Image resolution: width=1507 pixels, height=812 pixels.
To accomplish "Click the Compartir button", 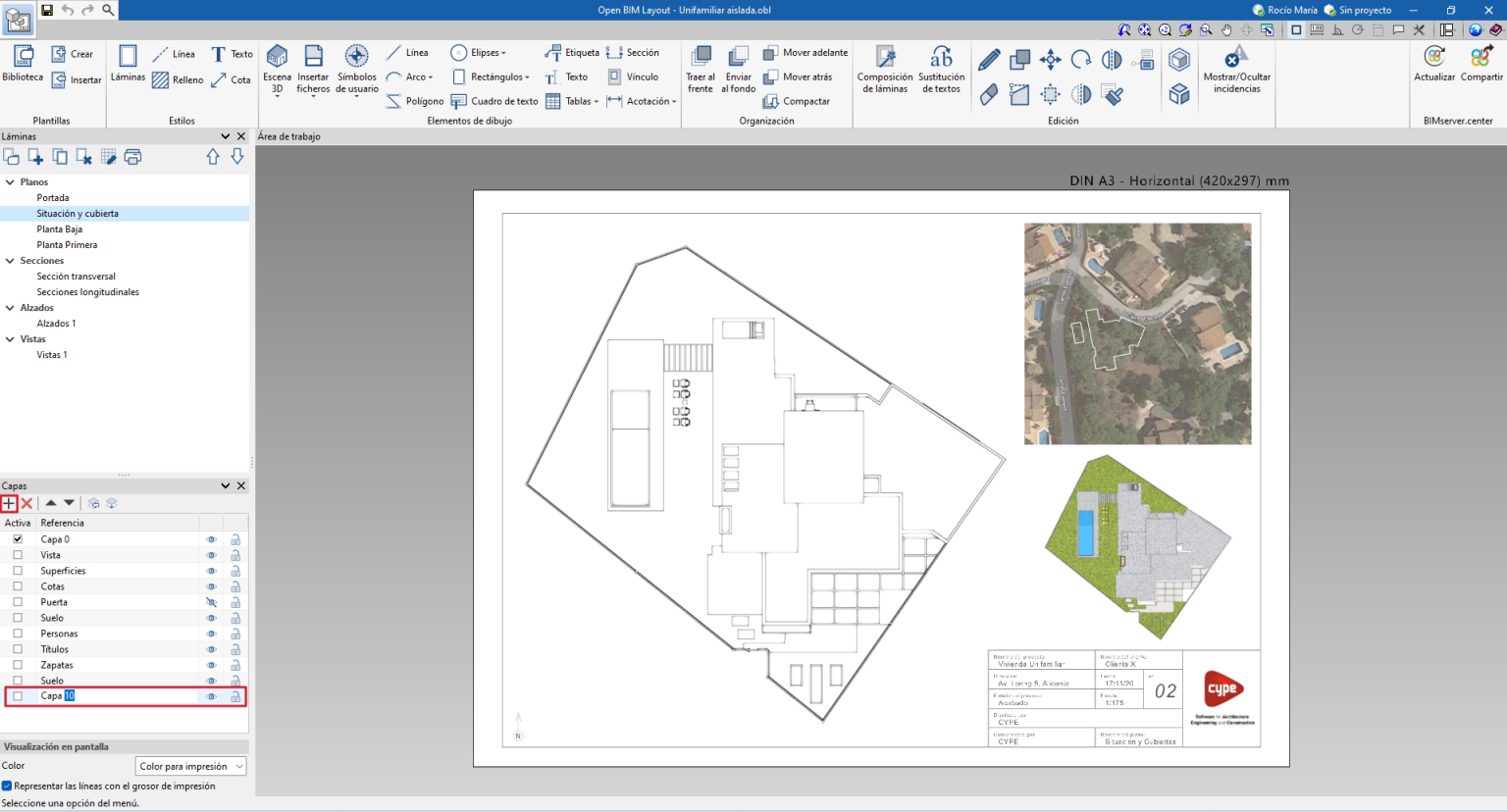I will (1481, 66).
